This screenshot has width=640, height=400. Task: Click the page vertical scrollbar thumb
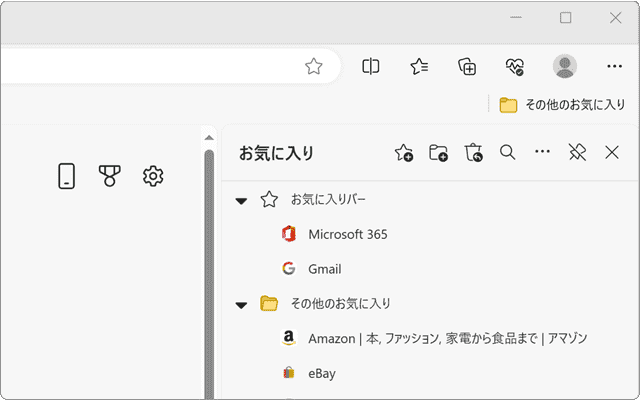(209, 274)
